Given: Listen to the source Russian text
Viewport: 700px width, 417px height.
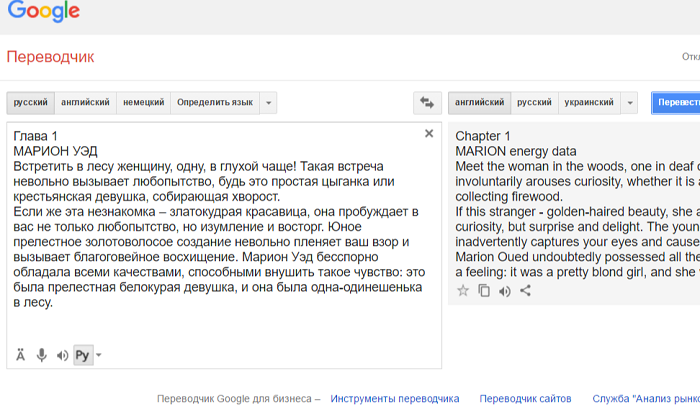Looking at the screenshot, I should (62, 355).
